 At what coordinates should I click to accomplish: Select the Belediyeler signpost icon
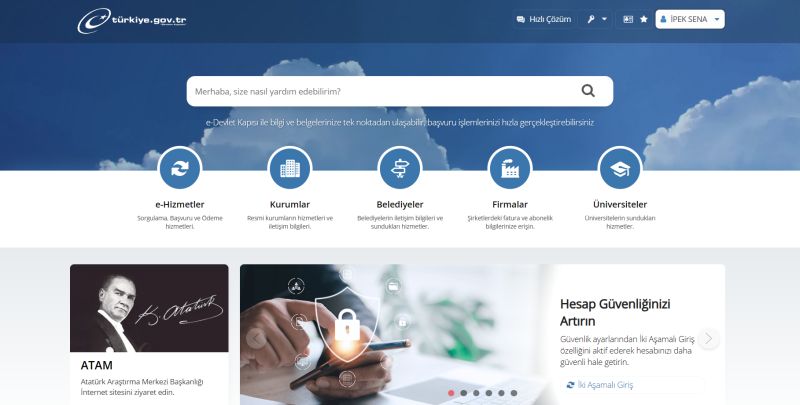400,168
